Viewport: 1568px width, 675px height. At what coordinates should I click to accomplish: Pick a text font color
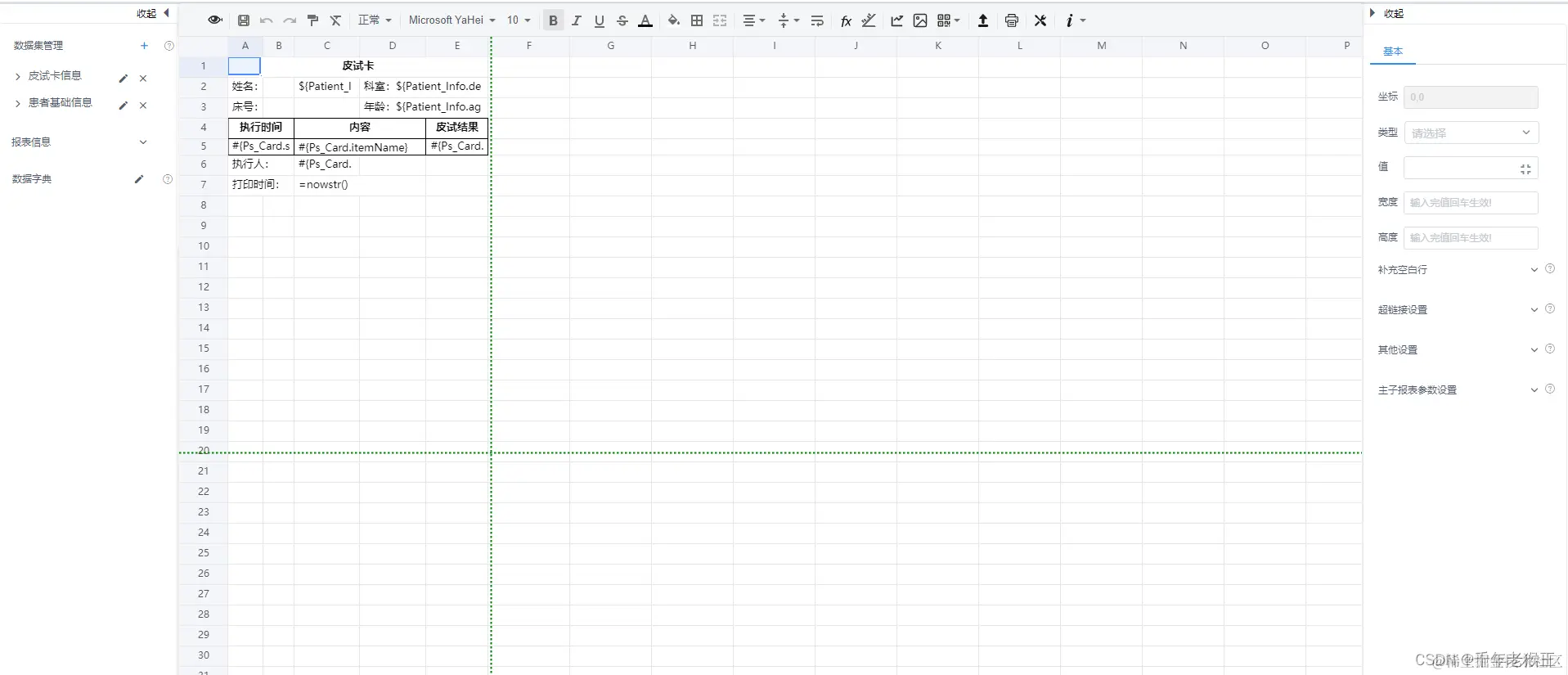[645, 20]
